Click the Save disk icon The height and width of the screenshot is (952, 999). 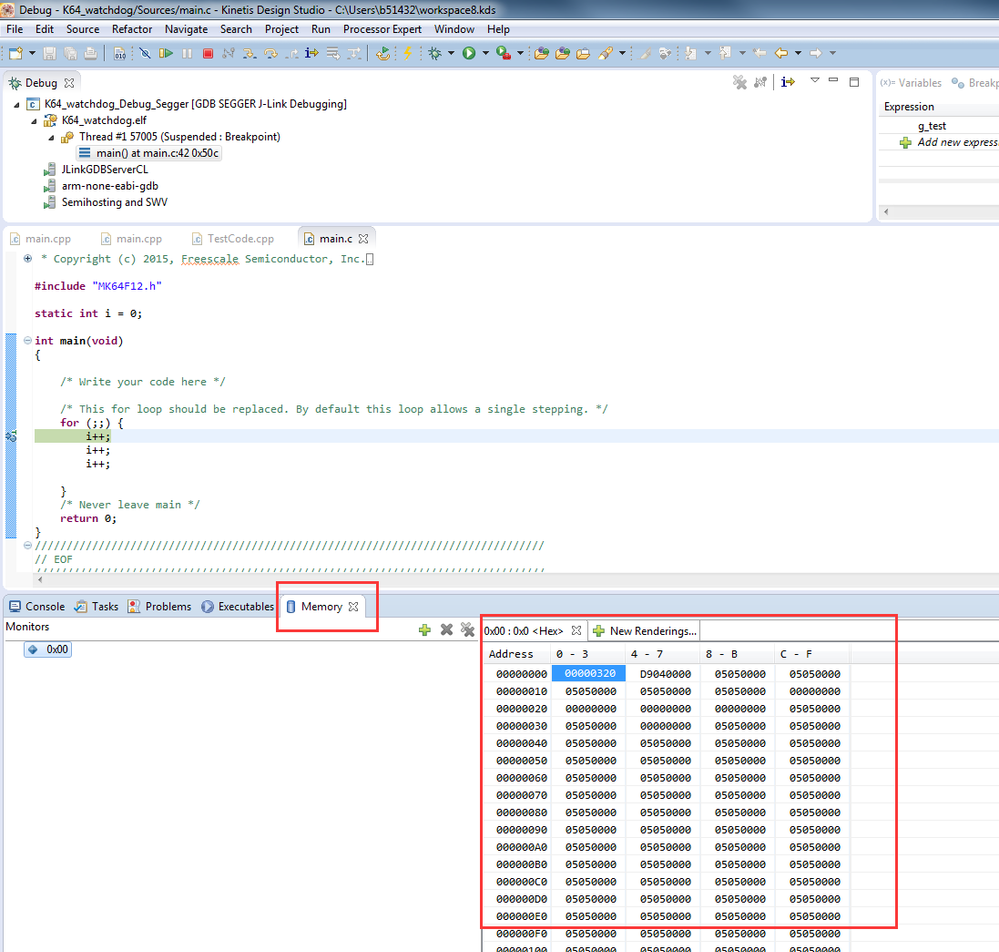click(50, 54)
